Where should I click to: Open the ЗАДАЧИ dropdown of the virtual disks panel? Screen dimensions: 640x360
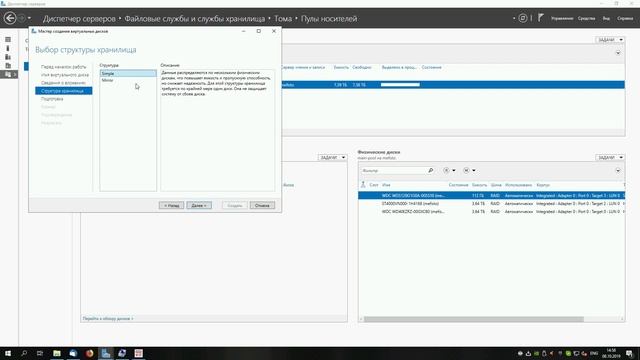(x=332, y=158)
